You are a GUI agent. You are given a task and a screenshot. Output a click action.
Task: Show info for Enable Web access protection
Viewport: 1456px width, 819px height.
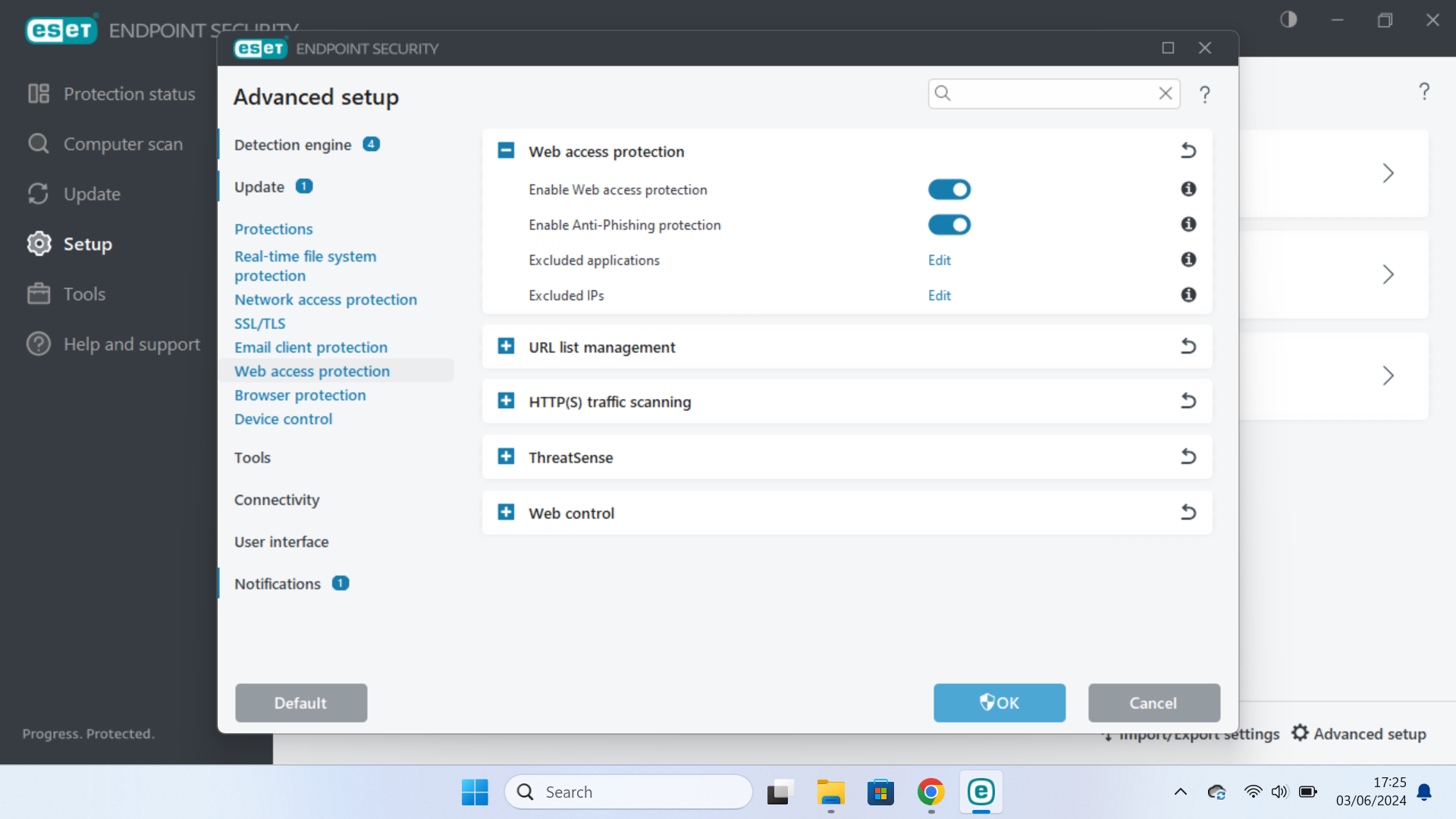tap(1188, 189)
